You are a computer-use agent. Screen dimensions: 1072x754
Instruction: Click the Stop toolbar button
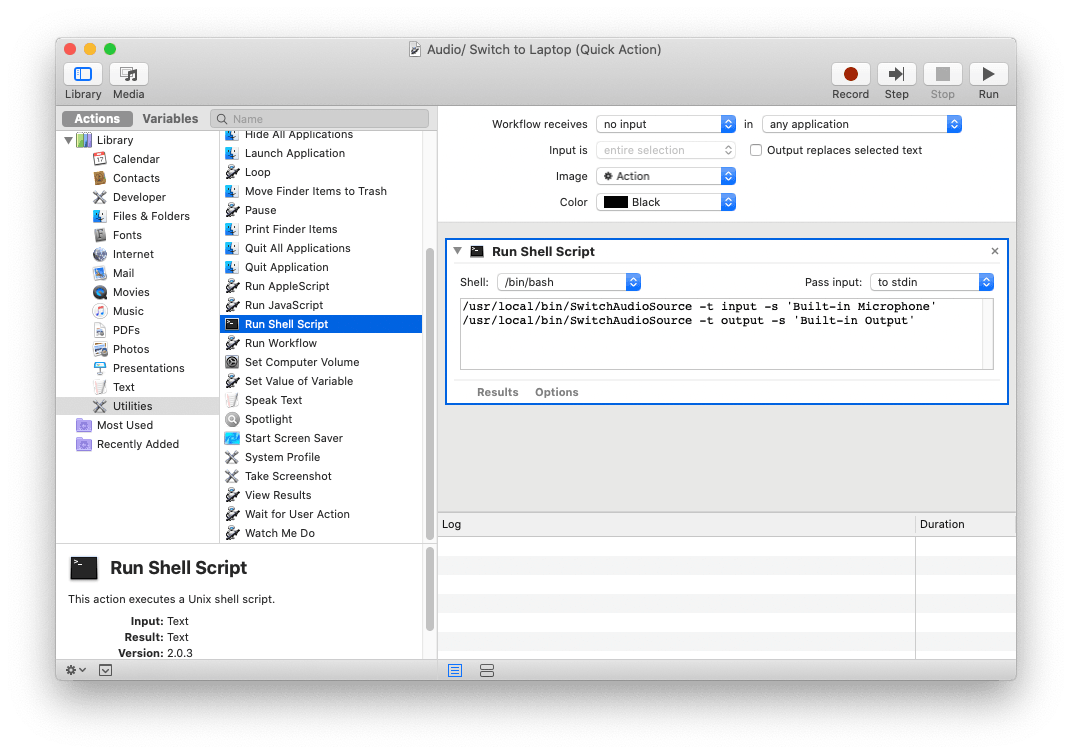pos(942,74)
